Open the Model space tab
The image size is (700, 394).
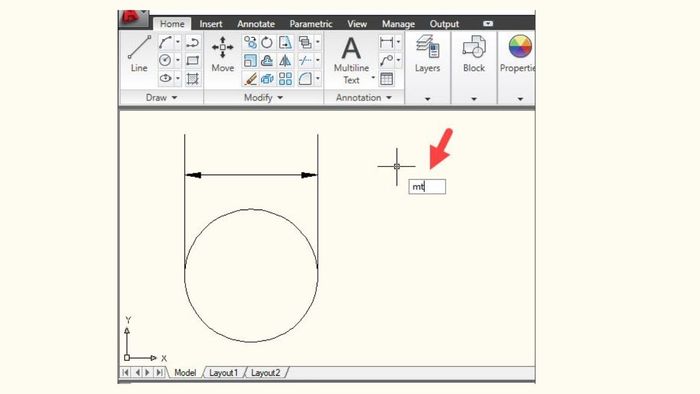point(185,373)
